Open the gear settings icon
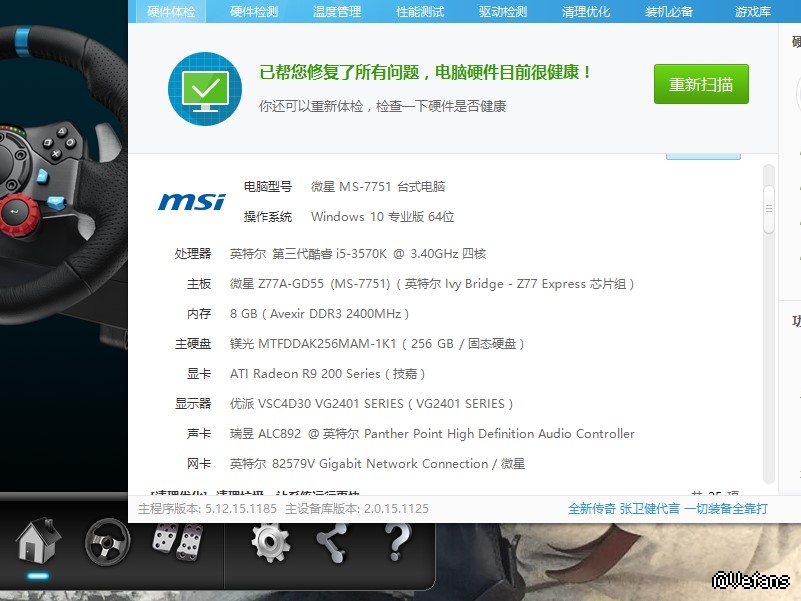 coord(269,542)
